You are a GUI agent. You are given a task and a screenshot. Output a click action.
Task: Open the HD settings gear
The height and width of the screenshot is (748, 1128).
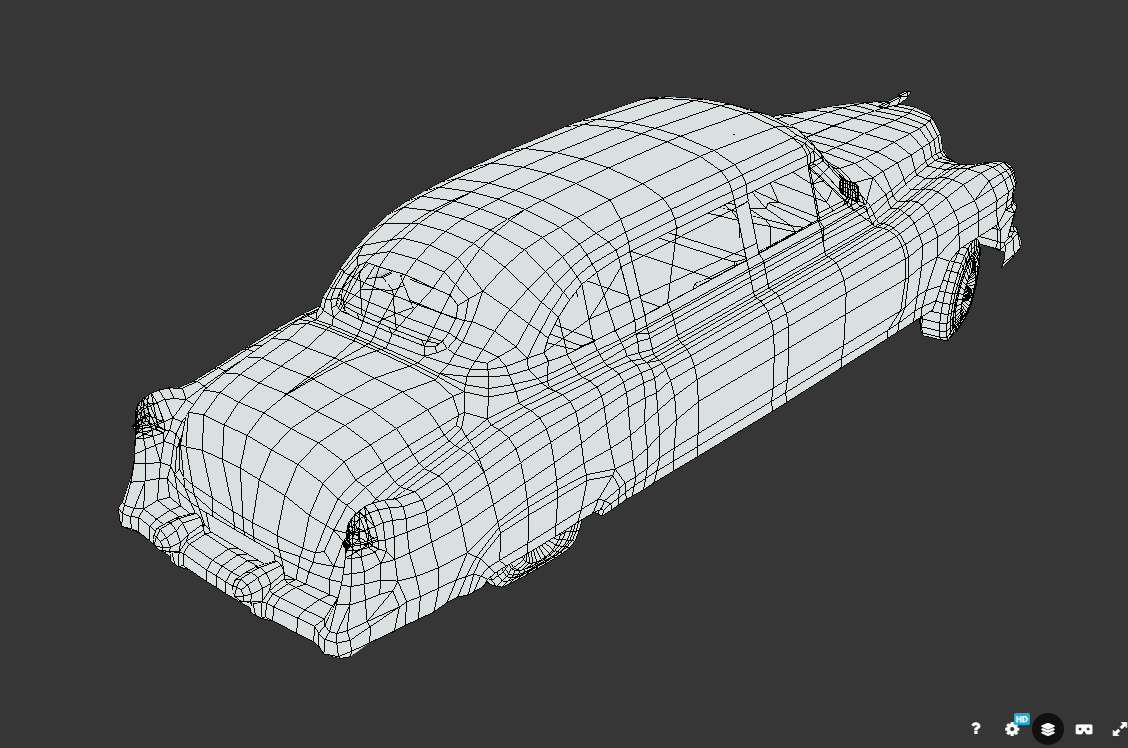point(1013,728)
